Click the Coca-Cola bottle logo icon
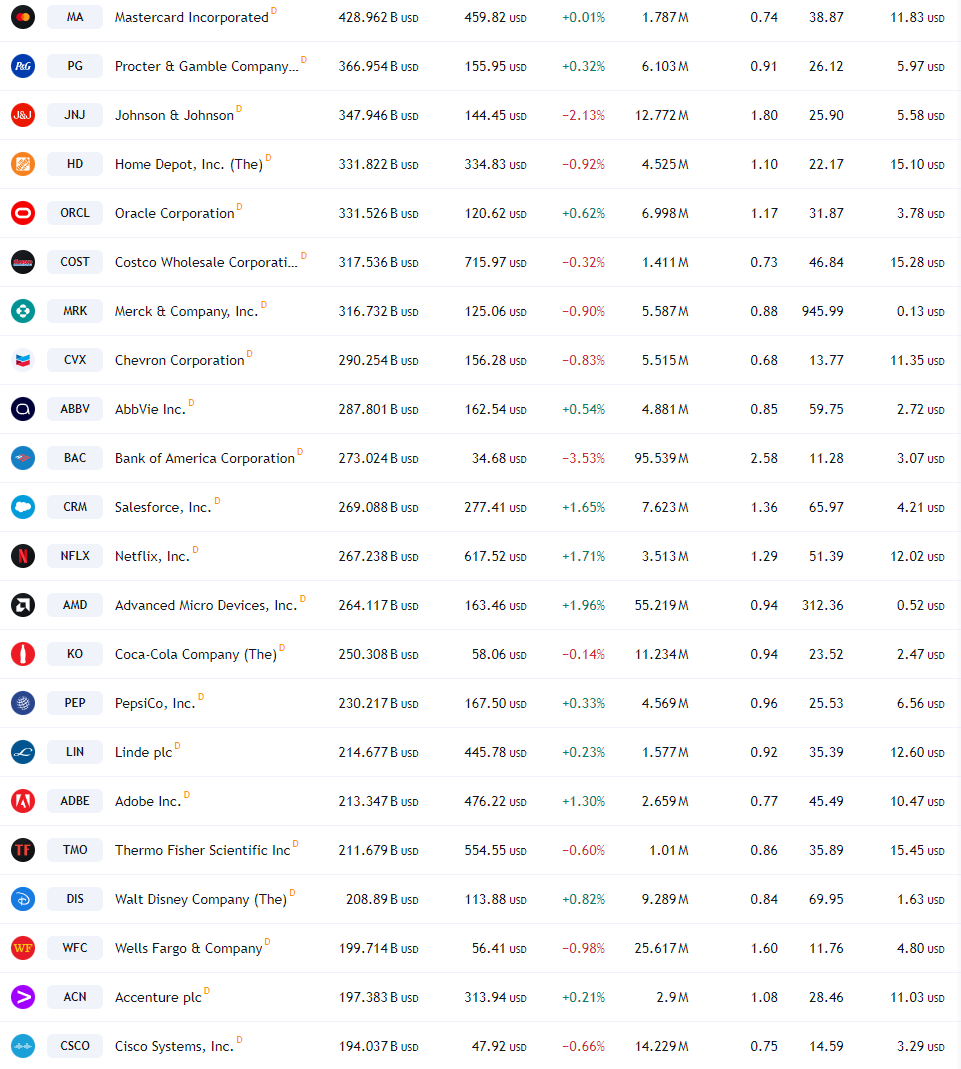Screen dimensions: 961x1069 23,654
